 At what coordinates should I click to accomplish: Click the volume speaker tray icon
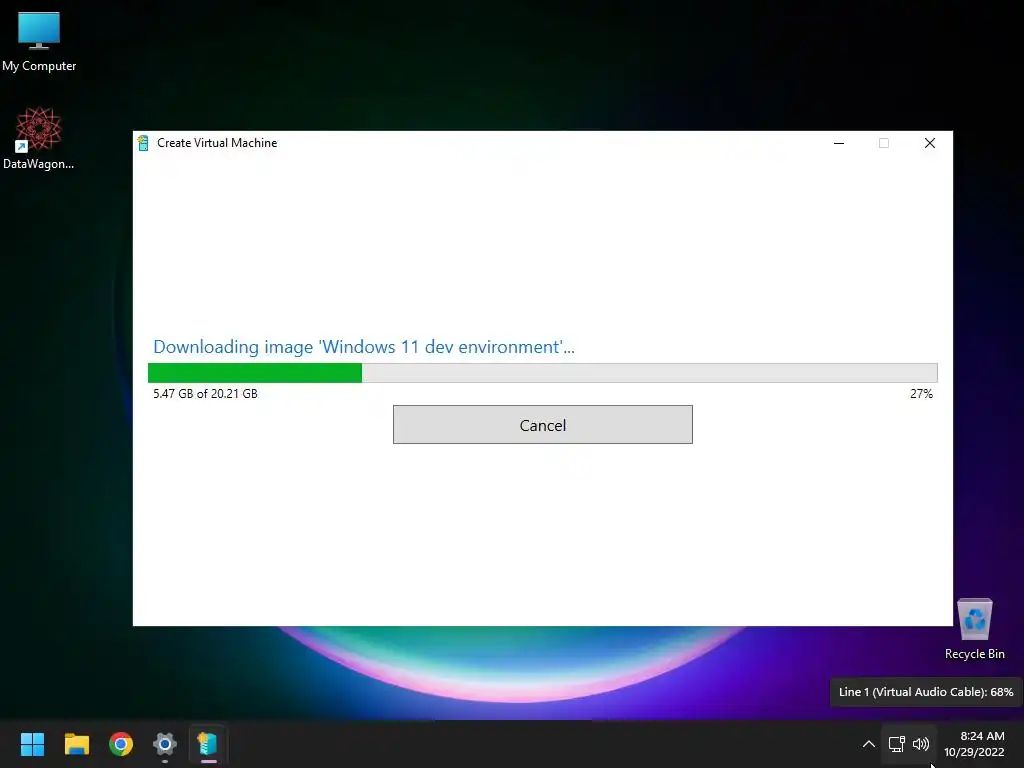[921, 744]
